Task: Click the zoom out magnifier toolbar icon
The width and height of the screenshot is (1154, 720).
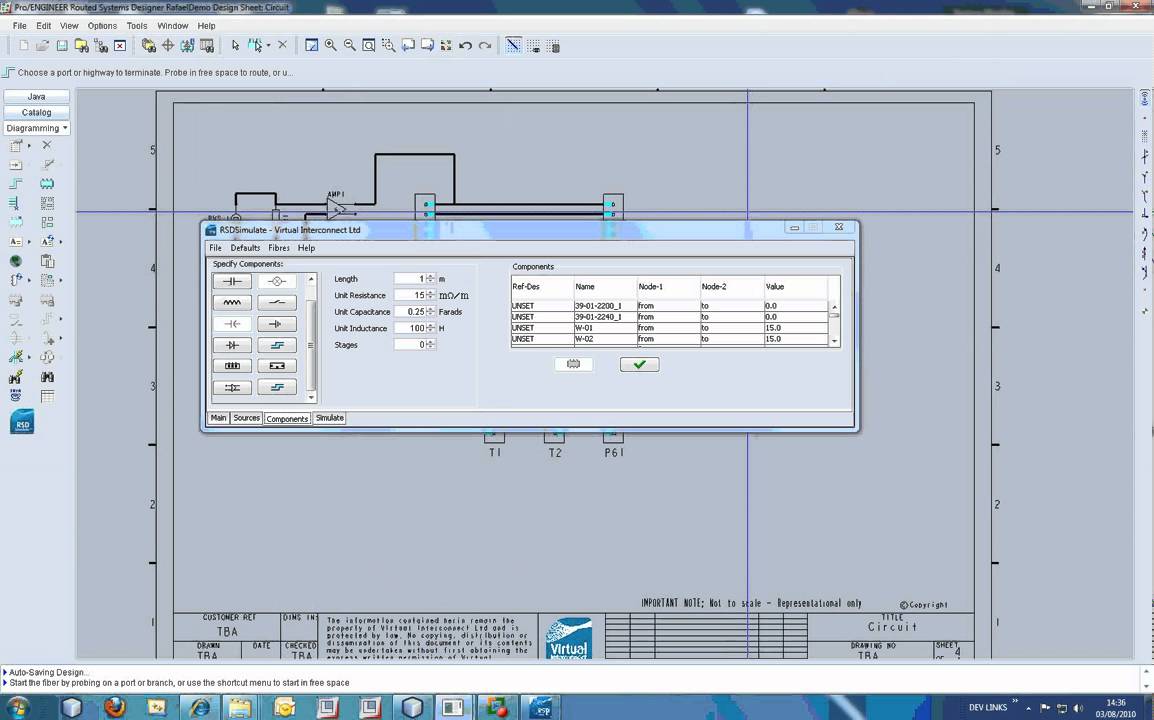Action: click(350, 46)
